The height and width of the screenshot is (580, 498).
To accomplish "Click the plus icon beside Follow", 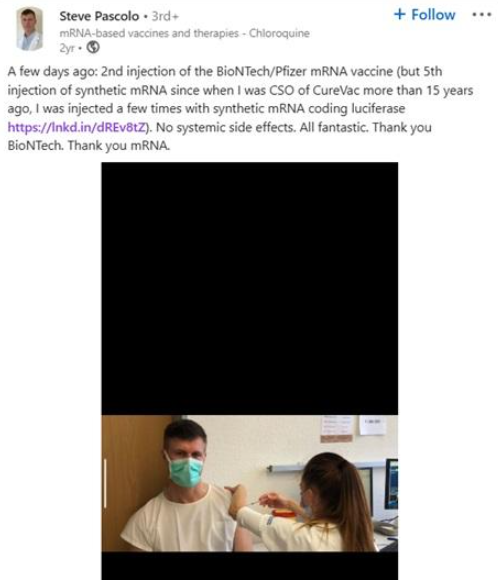I will coord(400,14).
